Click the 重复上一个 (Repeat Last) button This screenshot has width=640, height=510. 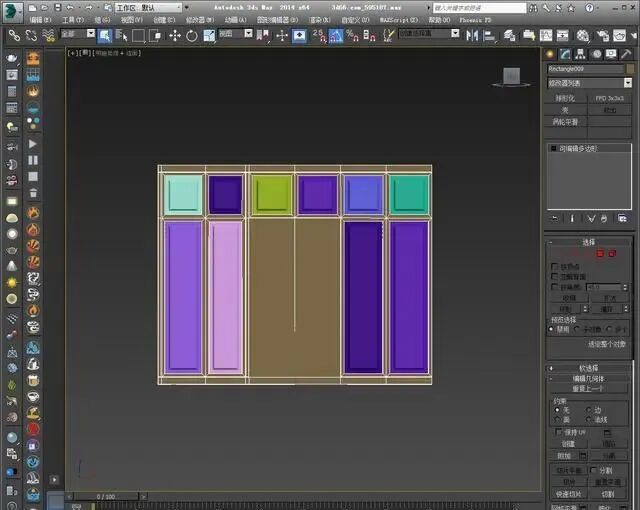(589, 388)
